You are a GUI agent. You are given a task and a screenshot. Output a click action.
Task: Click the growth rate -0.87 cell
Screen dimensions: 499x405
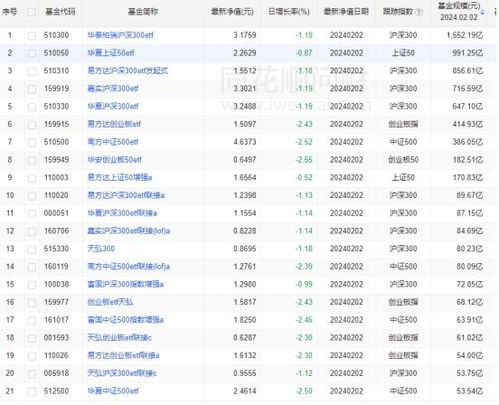tap(304, 53)
